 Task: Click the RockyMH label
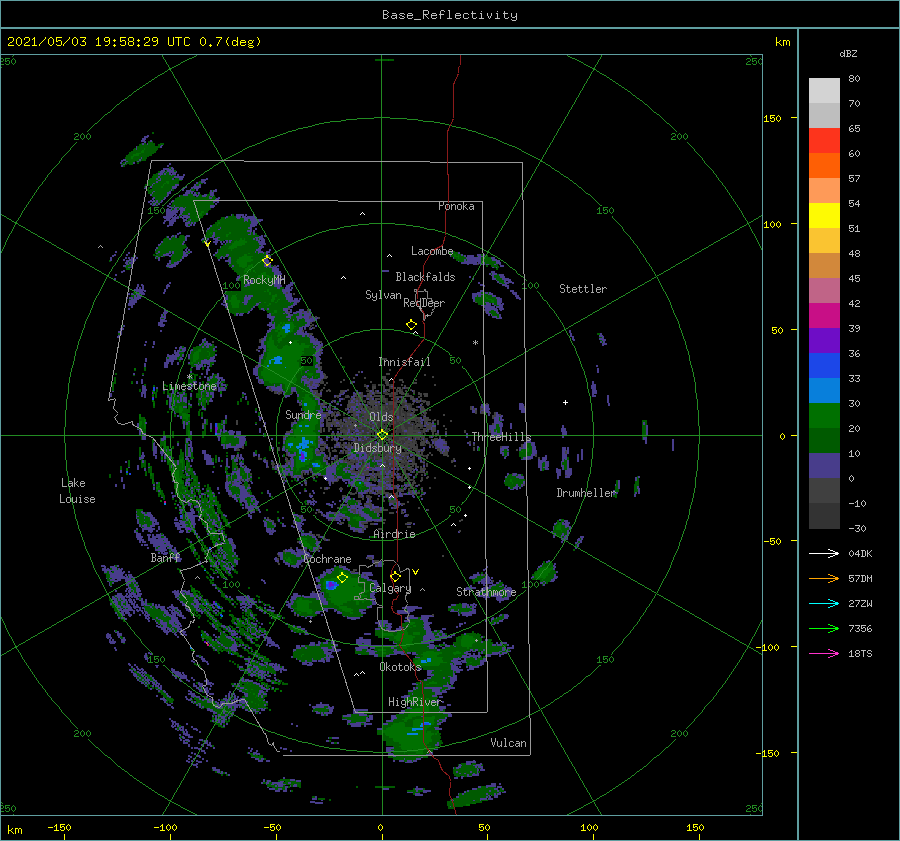(x=264, y=280)
